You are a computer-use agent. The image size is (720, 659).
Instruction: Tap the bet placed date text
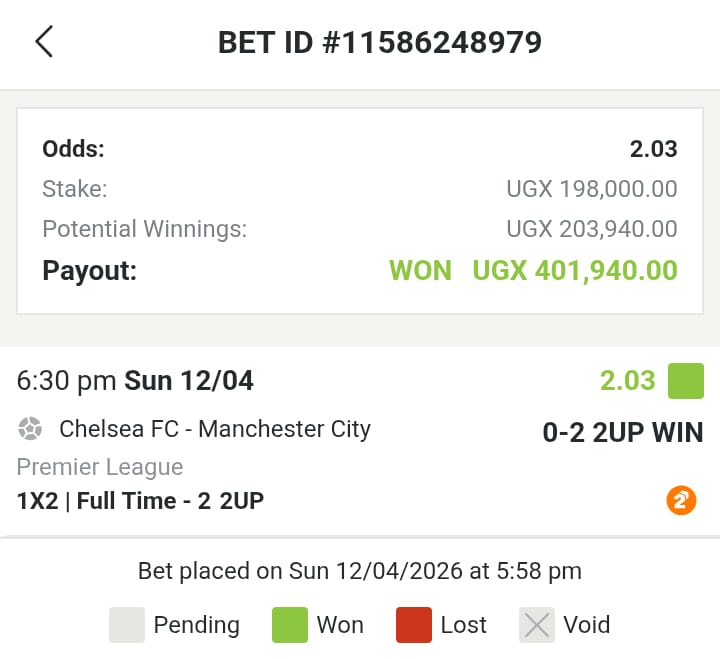coord(360,571)
